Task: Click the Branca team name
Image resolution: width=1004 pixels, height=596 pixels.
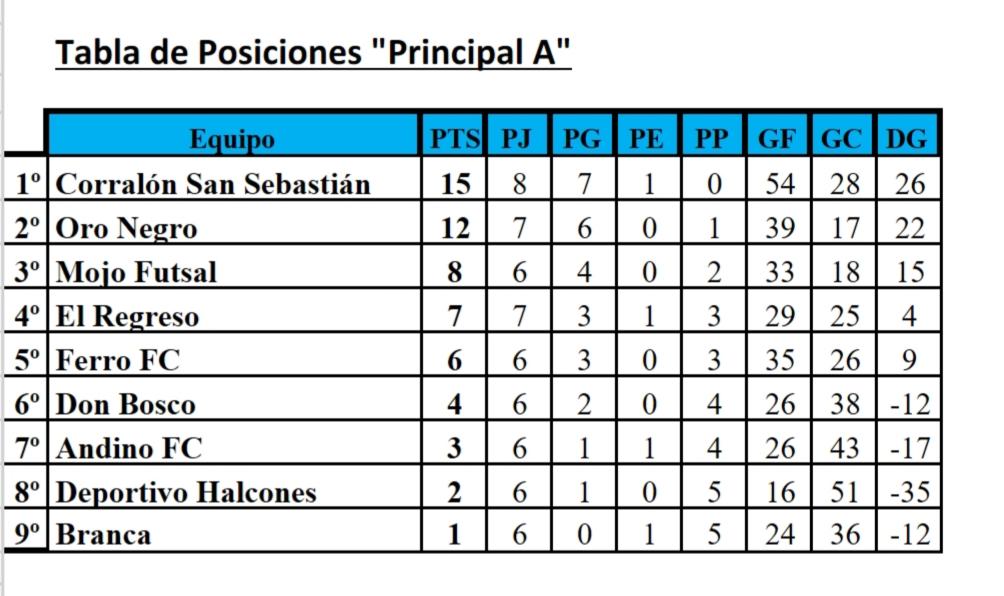Action: point(104,535)
